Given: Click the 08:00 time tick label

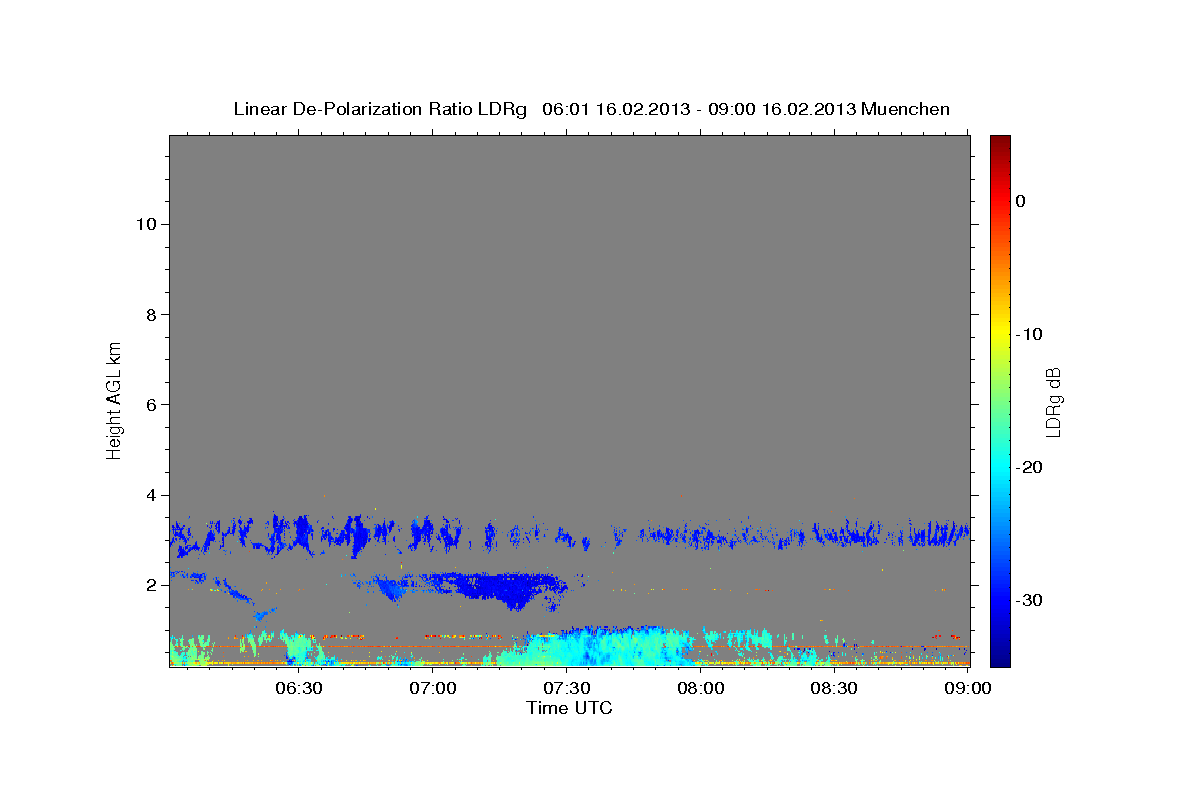Looking at the screenshot, I should [701, 688].
